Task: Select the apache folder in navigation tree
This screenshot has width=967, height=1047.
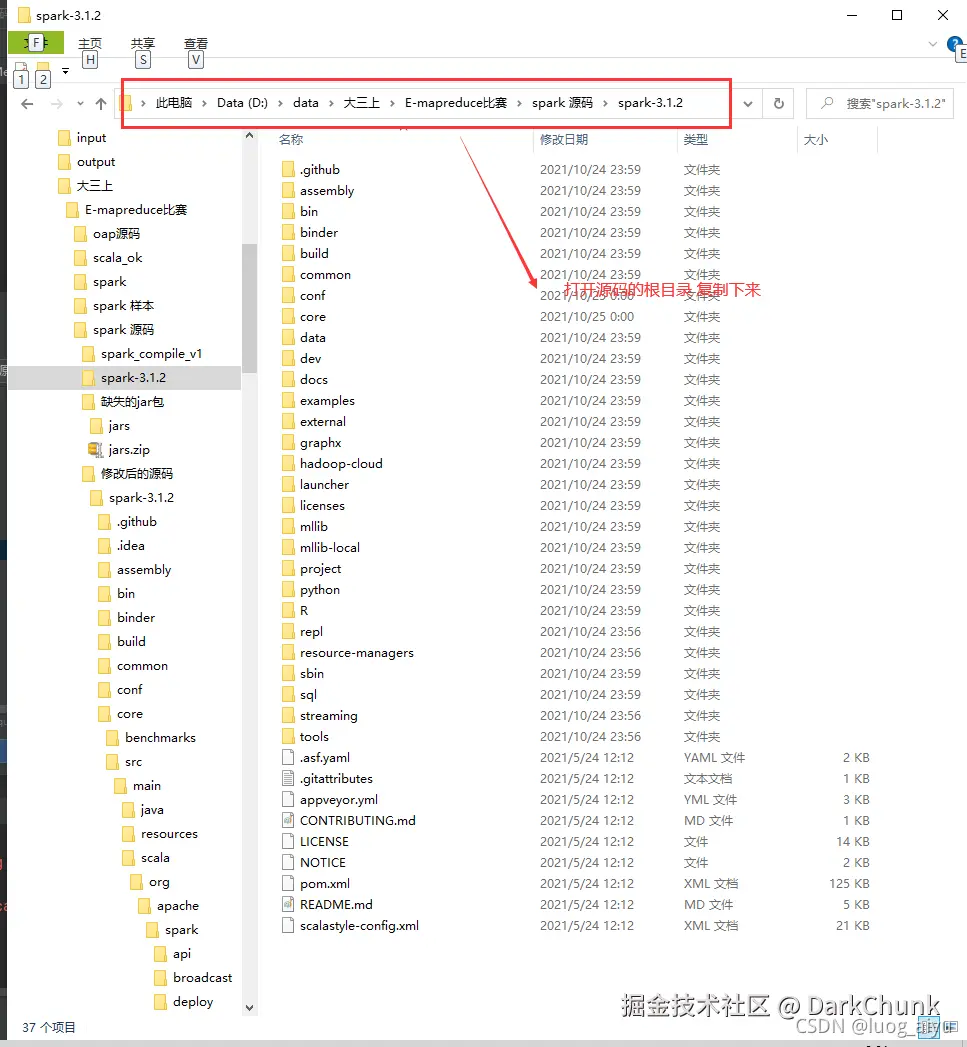Action: pos(169,906)
